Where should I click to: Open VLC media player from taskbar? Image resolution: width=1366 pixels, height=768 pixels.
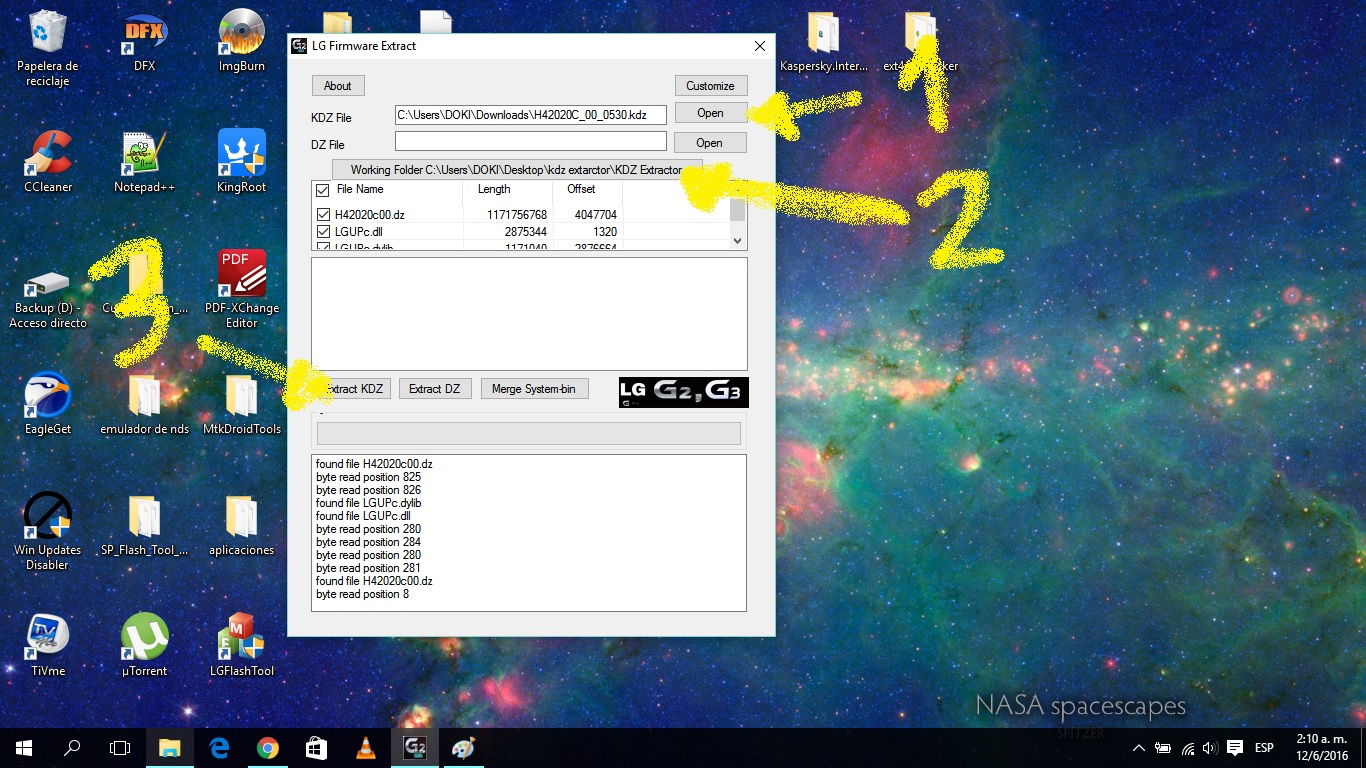pos(365,748)
